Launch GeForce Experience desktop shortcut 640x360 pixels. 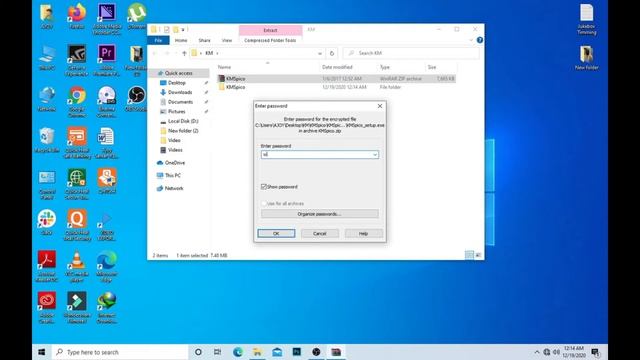tap(77, 60)
